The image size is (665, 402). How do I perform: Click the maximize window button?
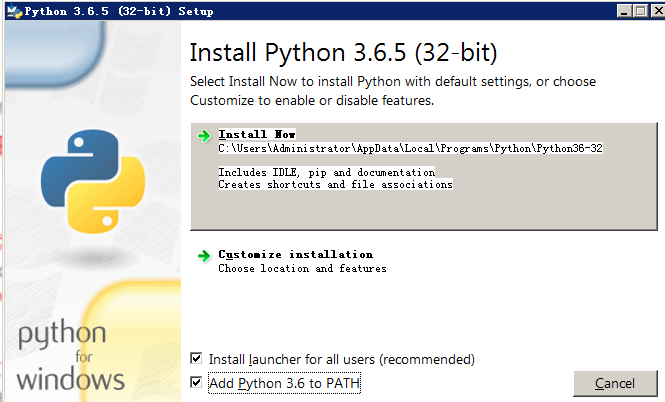tap(640, 11)
